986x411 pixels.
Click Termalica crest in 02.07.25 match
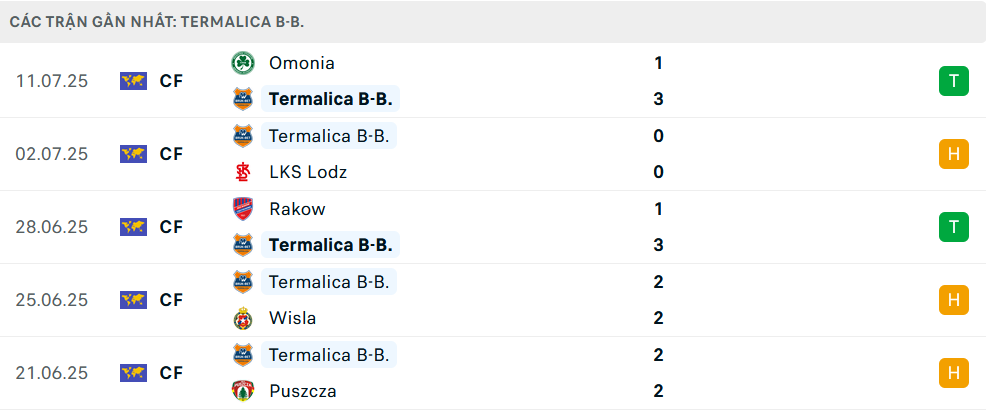coord(243,136)
